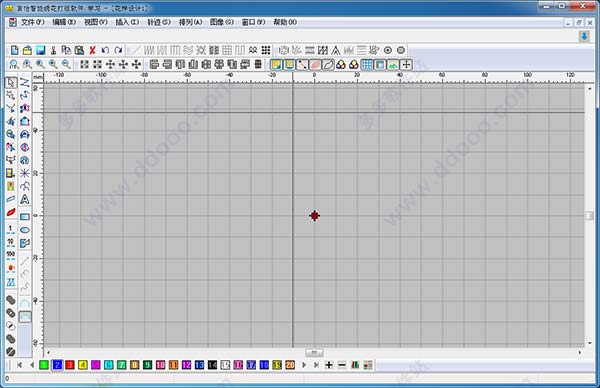Click the next colors arrow in palette
Image resolution: width=600 pixels, height=388 pixels.
pyautogui.click(x=304, y=365)
